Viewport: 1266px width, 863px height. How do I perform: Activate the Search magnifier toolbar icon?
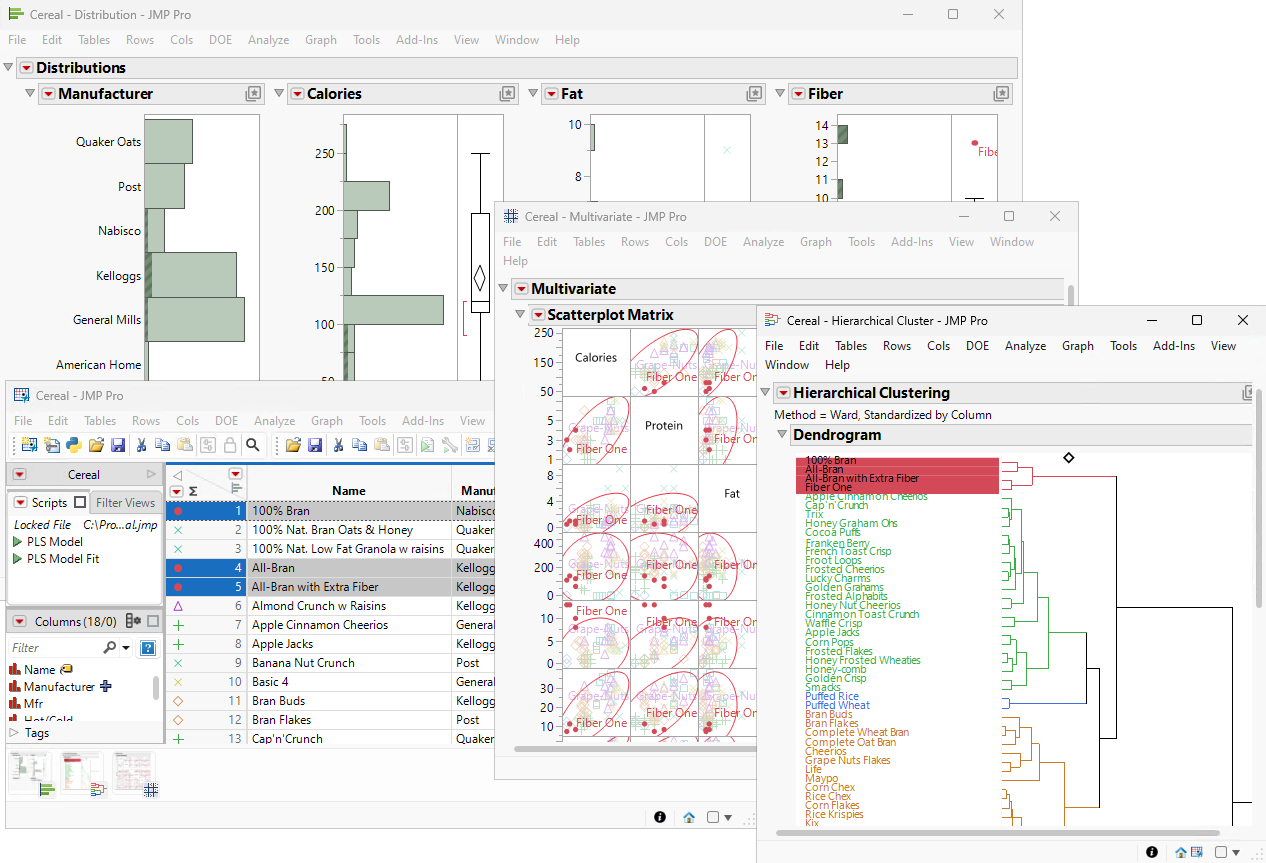(253, 446)
